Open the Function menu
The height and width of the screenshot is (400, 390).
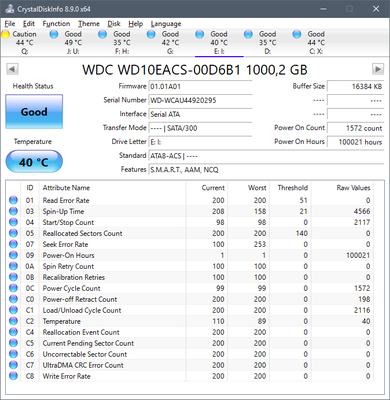(x=56, y=24)
